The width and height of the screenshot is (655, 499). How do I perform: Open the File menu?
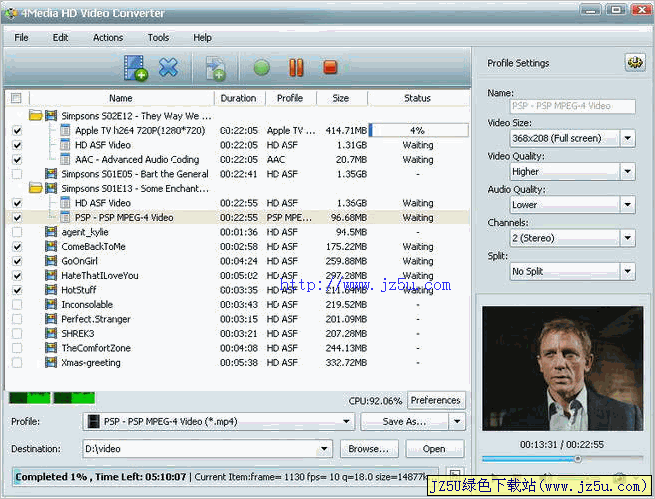21,38
